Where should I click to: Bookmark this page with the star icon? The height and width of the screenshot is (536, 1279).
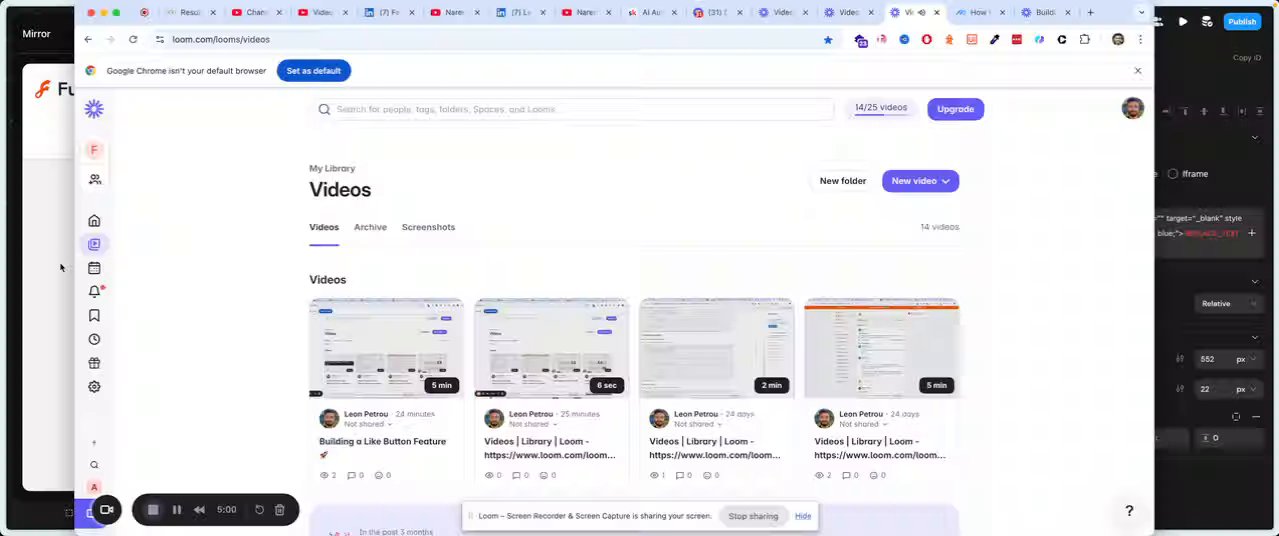point(828,40)
